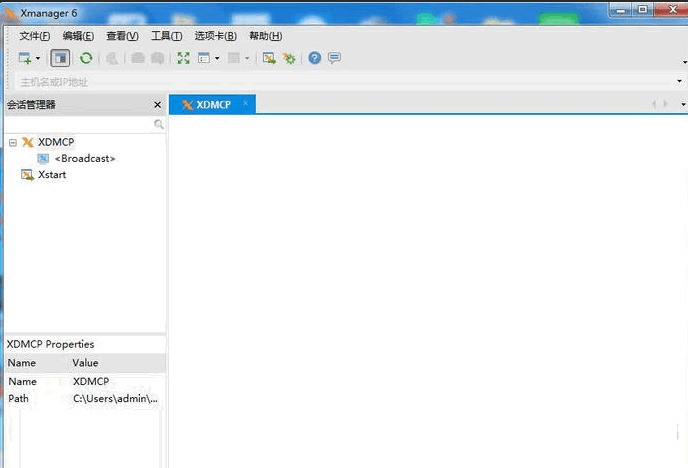This screenshot has height=468, width=688.
Task: Click the C:\Users\admin\... path value
Action: 115,399
